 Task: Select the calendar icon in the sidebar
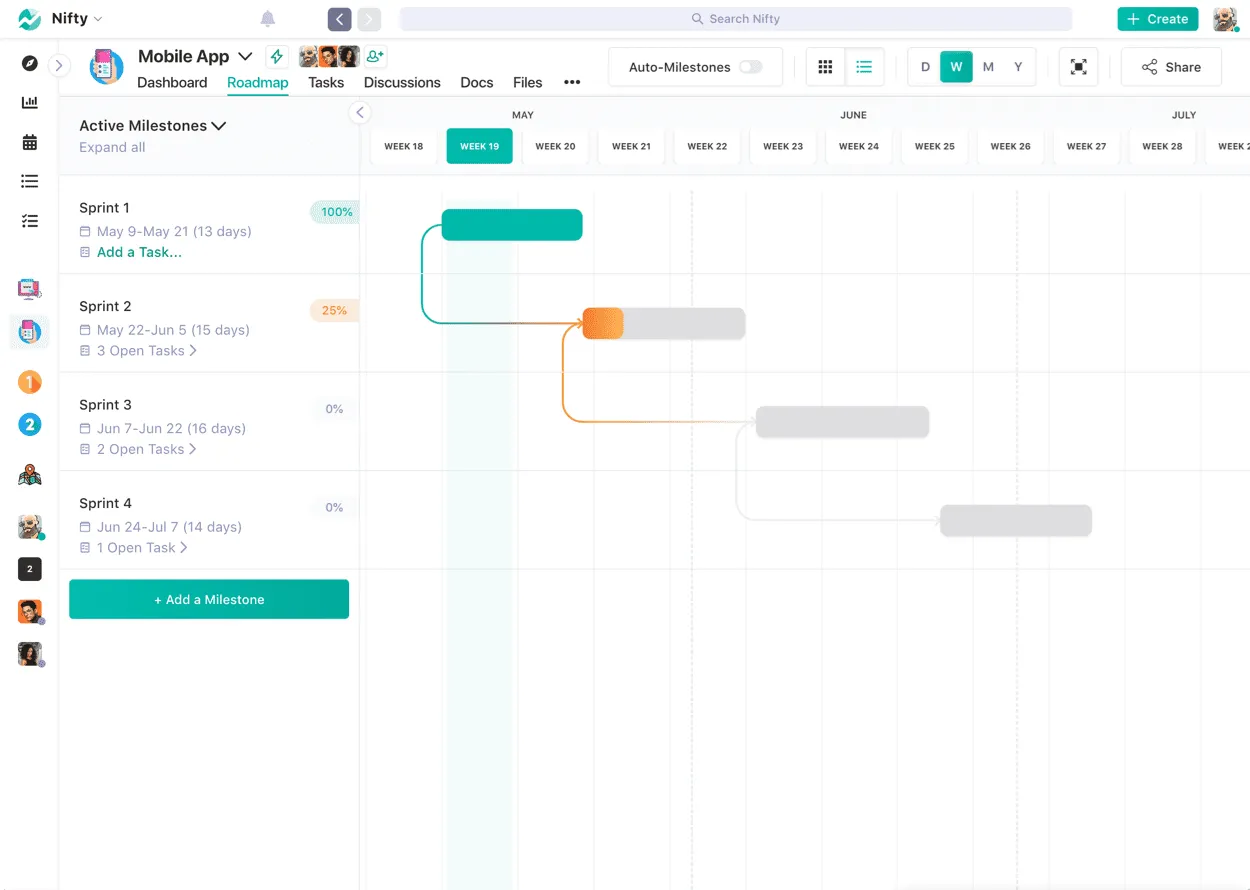(x=29, y=141)
